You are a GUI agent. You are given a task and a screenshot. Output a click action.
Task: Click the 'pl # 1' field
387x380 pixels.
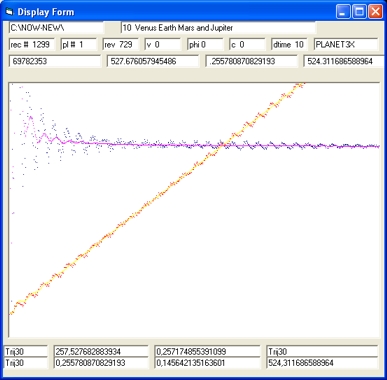pyautogui.click(x=79, y=44)
